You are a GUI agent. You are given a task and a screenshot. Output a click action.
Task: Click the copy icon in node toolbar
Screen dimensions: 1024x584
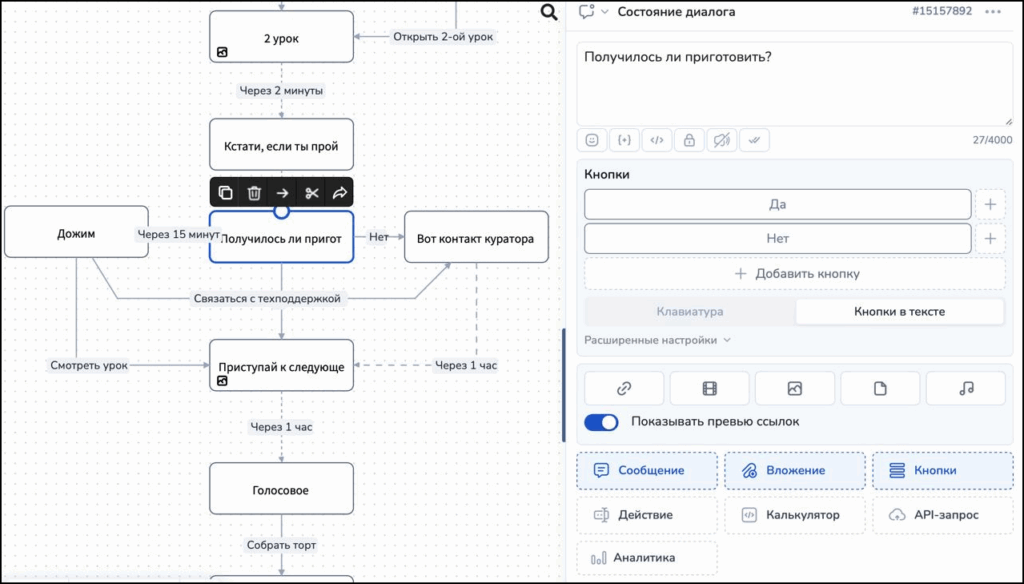[226, 193]
